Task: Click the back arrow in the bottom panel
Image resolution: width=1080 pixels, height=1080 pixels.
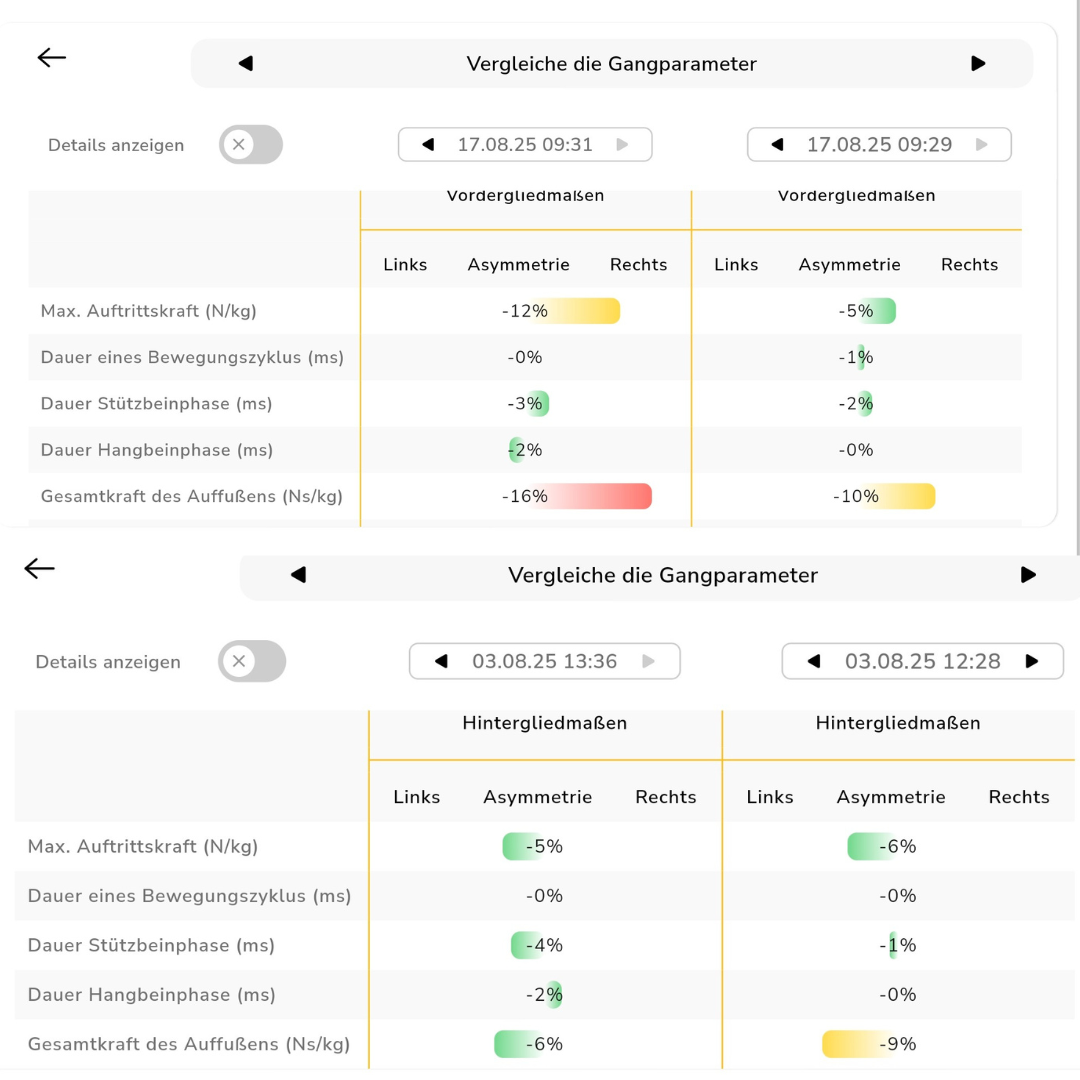Action: click(39, 569)
